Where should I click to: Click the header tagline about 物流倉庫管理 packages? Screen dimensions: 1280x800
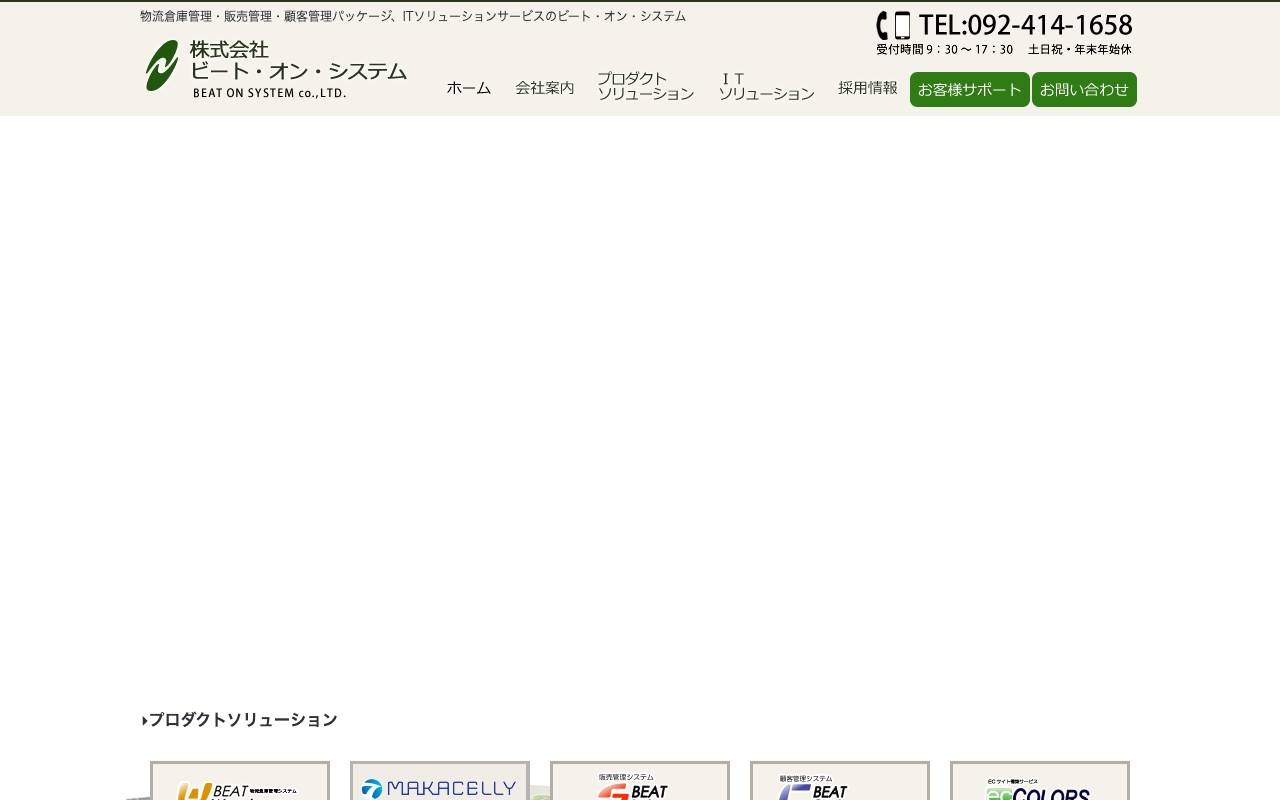point(413,16)
